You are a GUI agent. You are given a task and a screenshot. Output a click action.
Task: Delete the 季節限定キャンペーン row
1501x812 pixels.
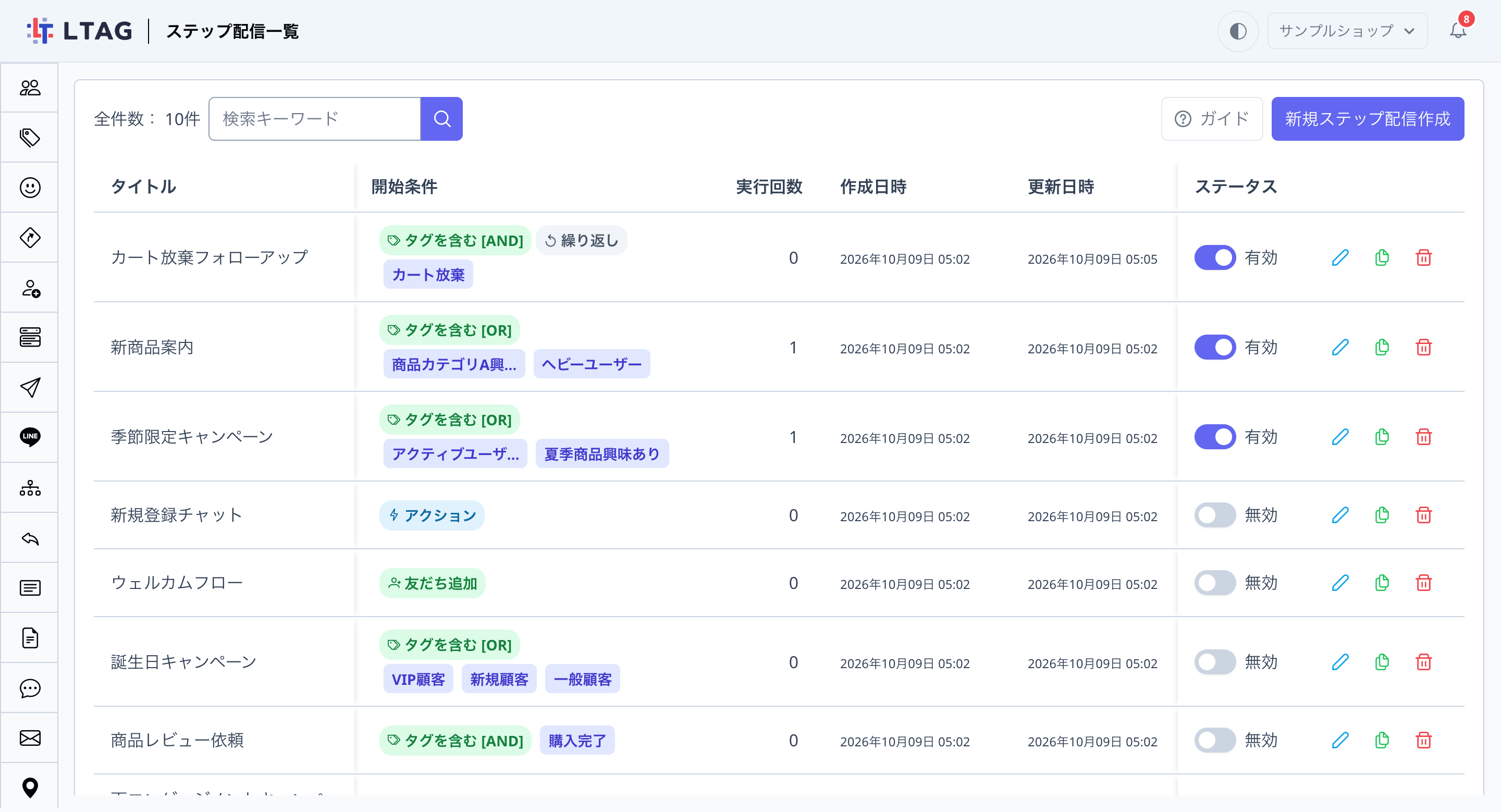point(1423,437)
